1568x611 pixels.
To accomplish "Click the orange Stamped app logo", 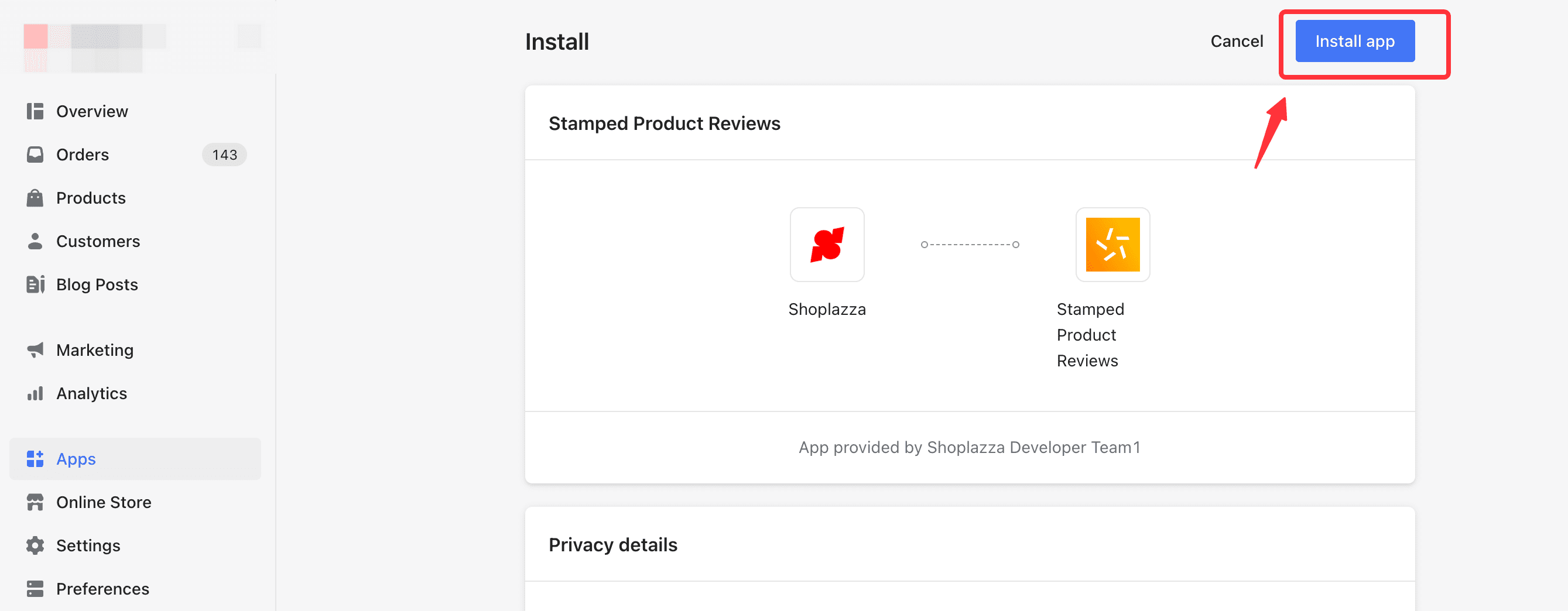I will click(x=1112, y=245).
